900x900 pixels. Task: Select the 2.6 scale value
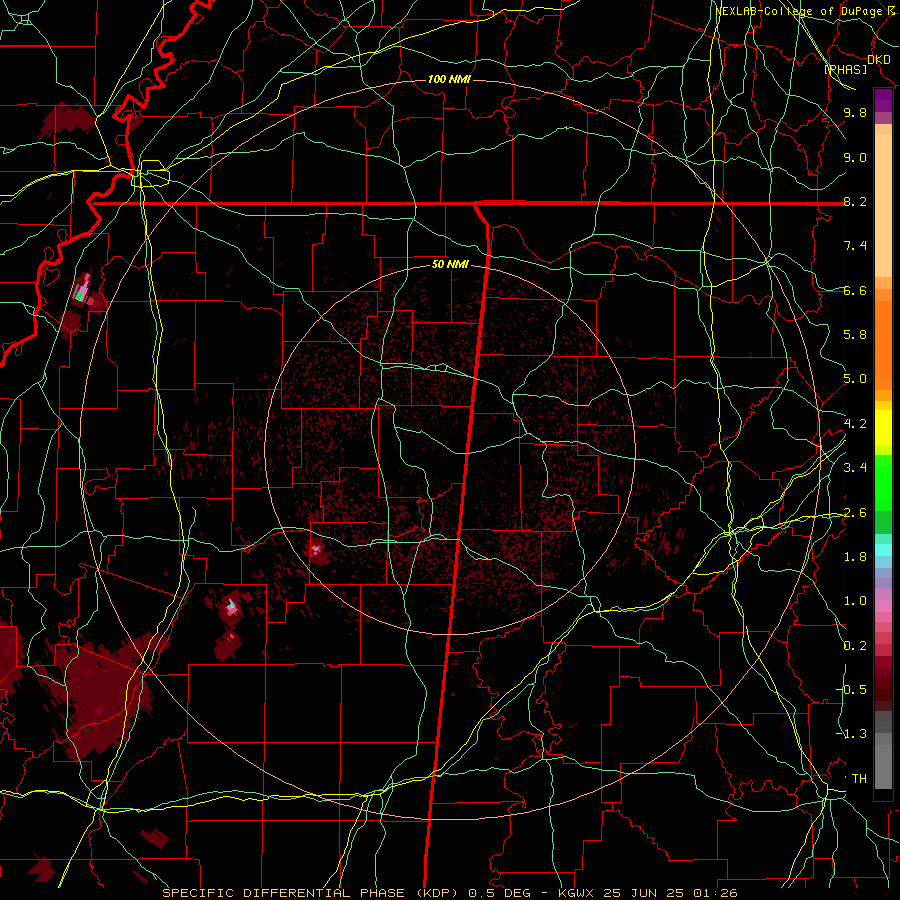[x=855, y=513]
